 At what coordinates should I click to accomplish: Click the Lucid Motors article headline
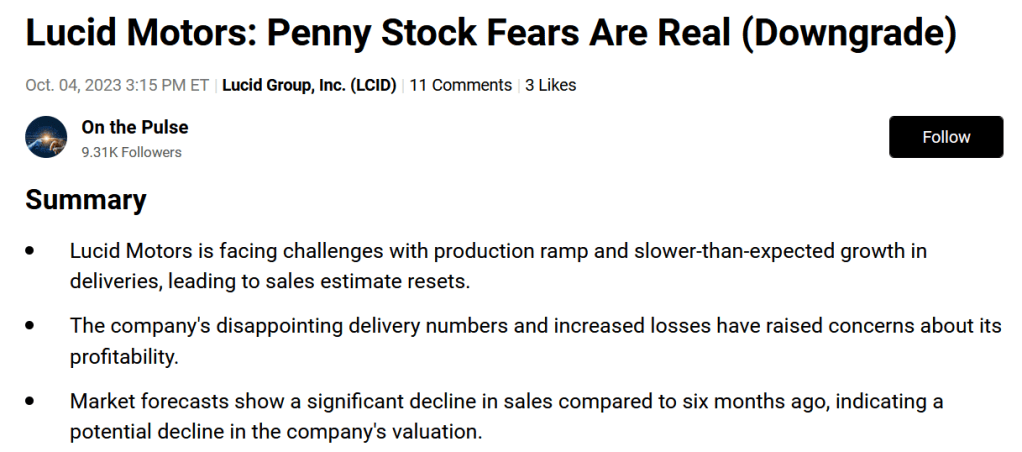(x=490, y=35)
